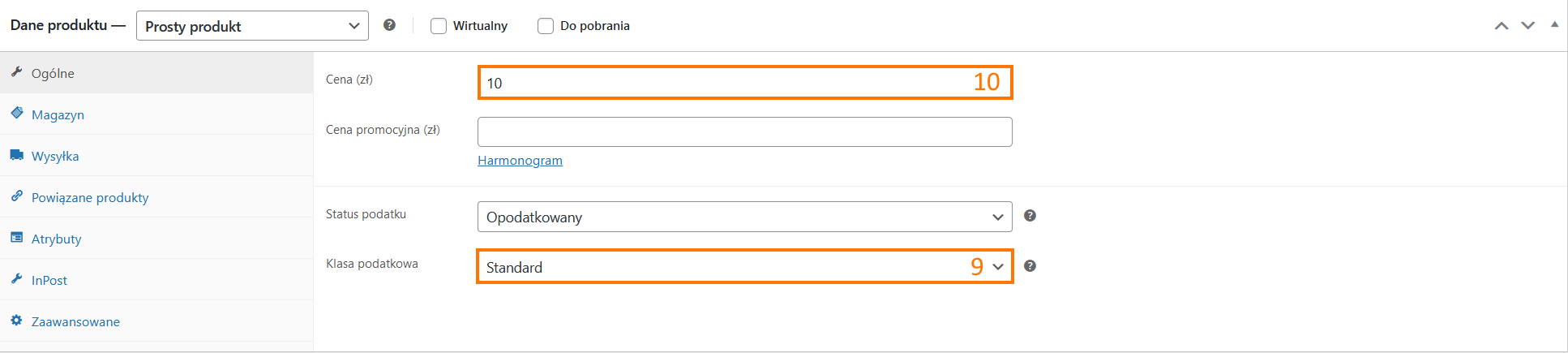Open the Opodatkowany tax status dropdown
The image size is (1568, 353).
[744, 217]
